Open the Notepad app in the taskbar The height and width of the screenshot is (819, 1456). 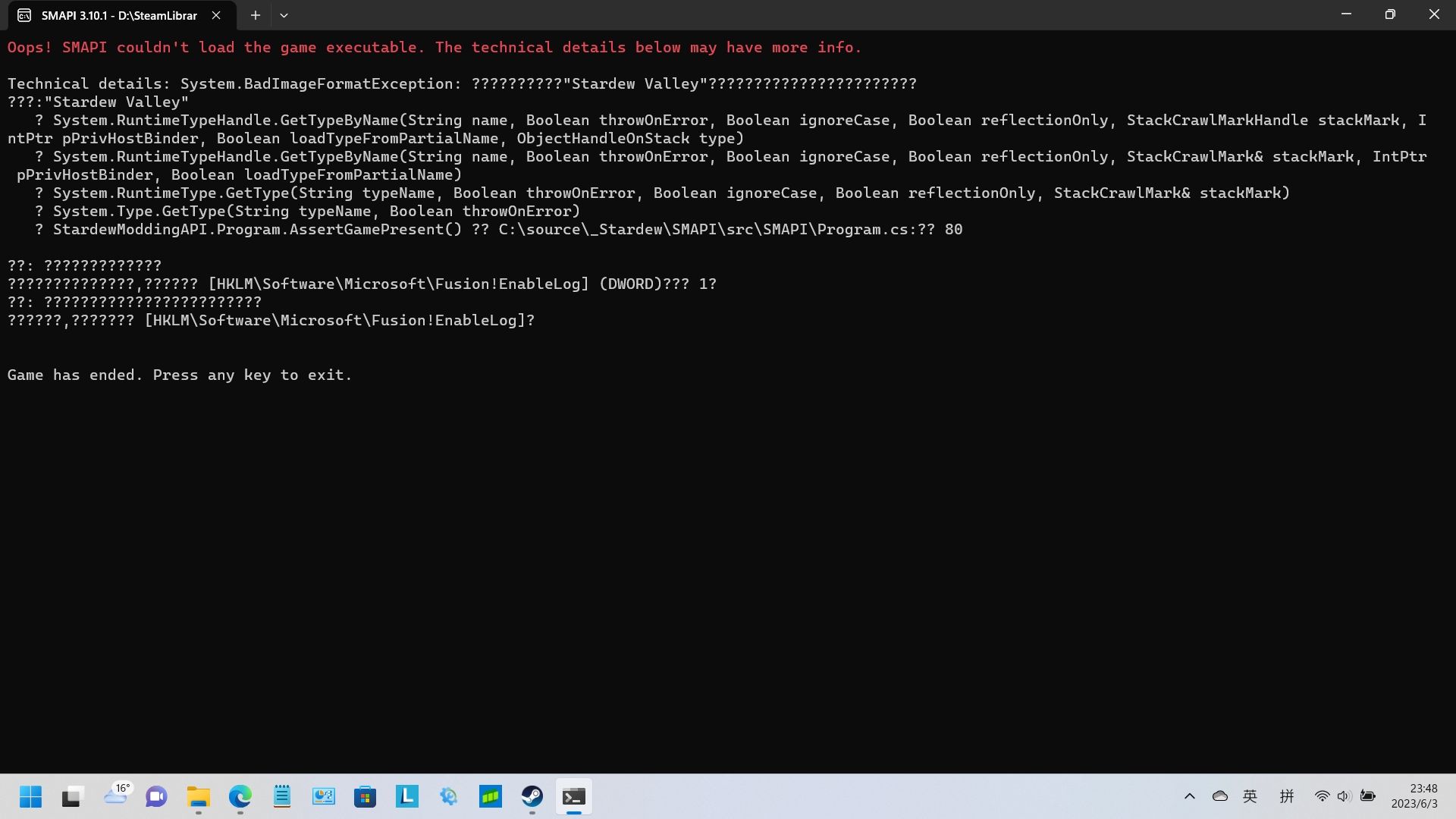coord(282,796)
